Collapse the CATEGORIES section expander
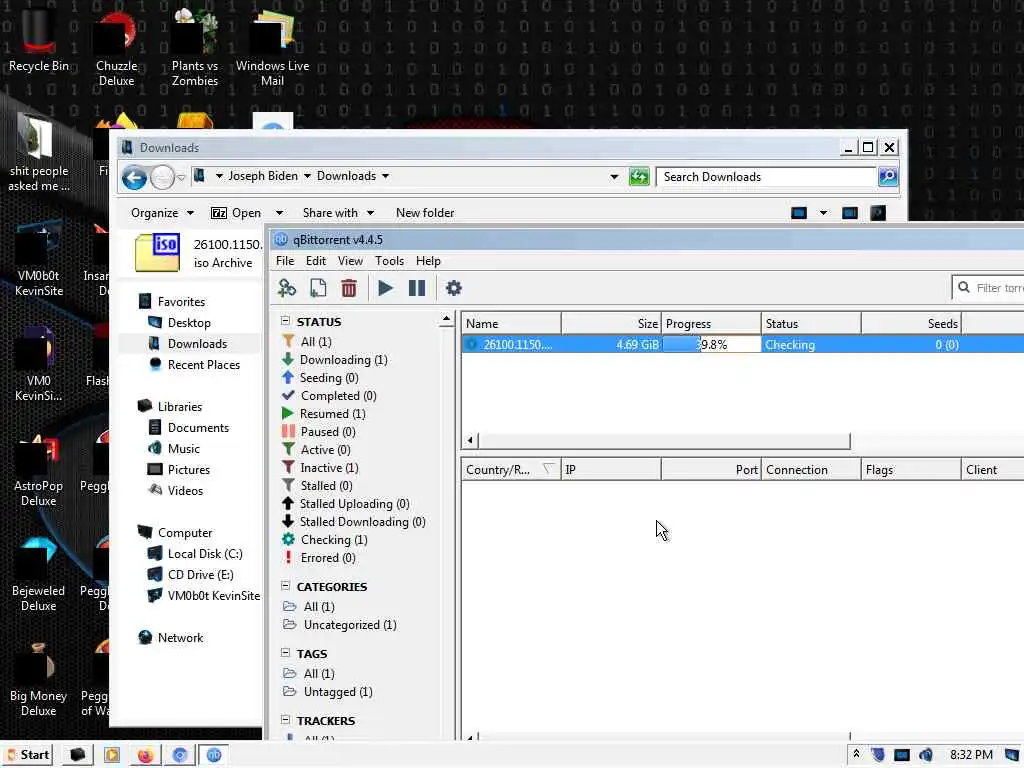Viewport: 1024px width, 768px height. coord(285,586)
